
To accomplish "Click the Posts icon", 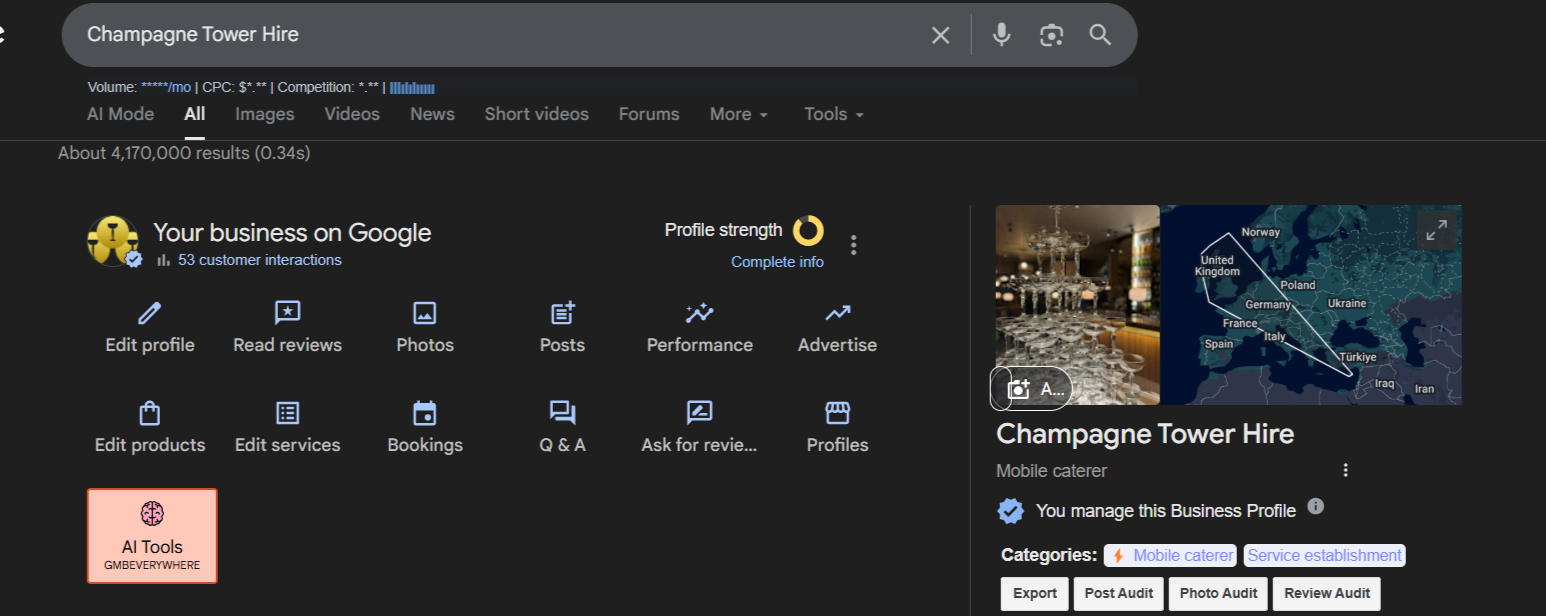I will (x=562, y=314).
